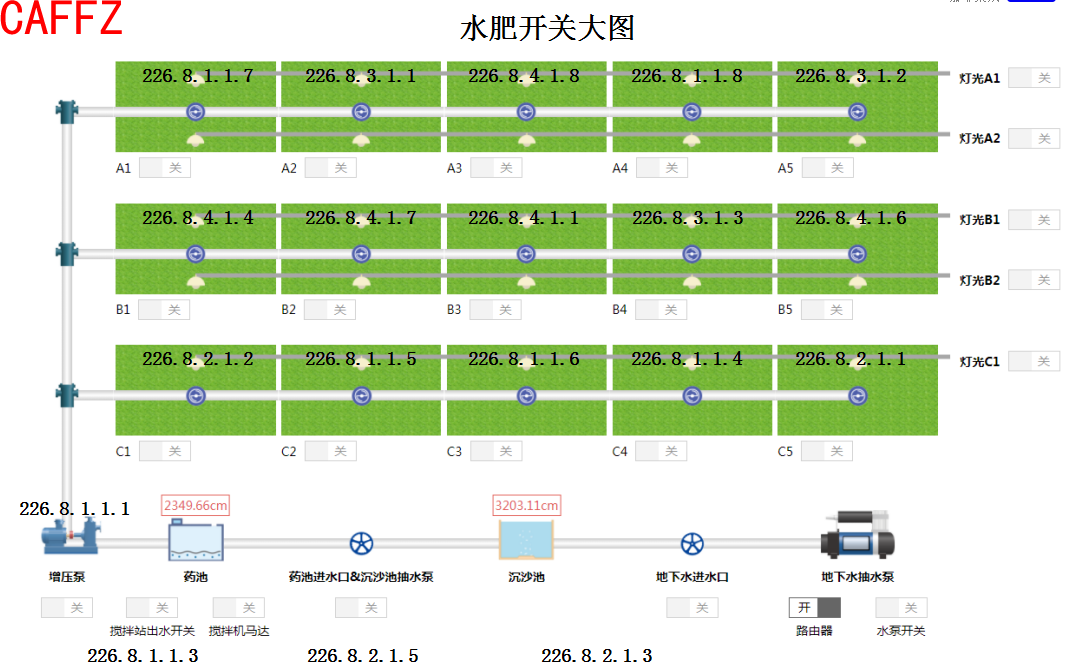Screen dimensions: 1091x672
Task: Switch off the 路由器 router toggle
Action: coord(815,607)
